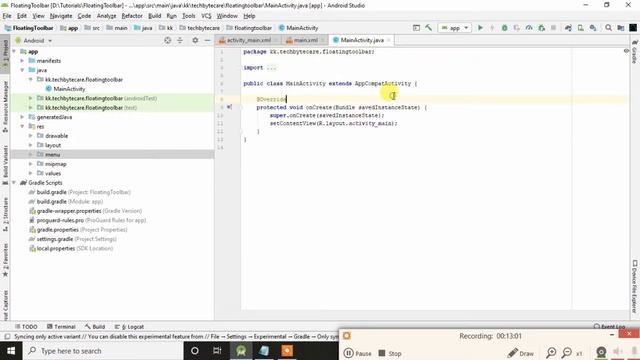Open Device File Explorer side panel
640x360 pixels.
pos(635,287)
